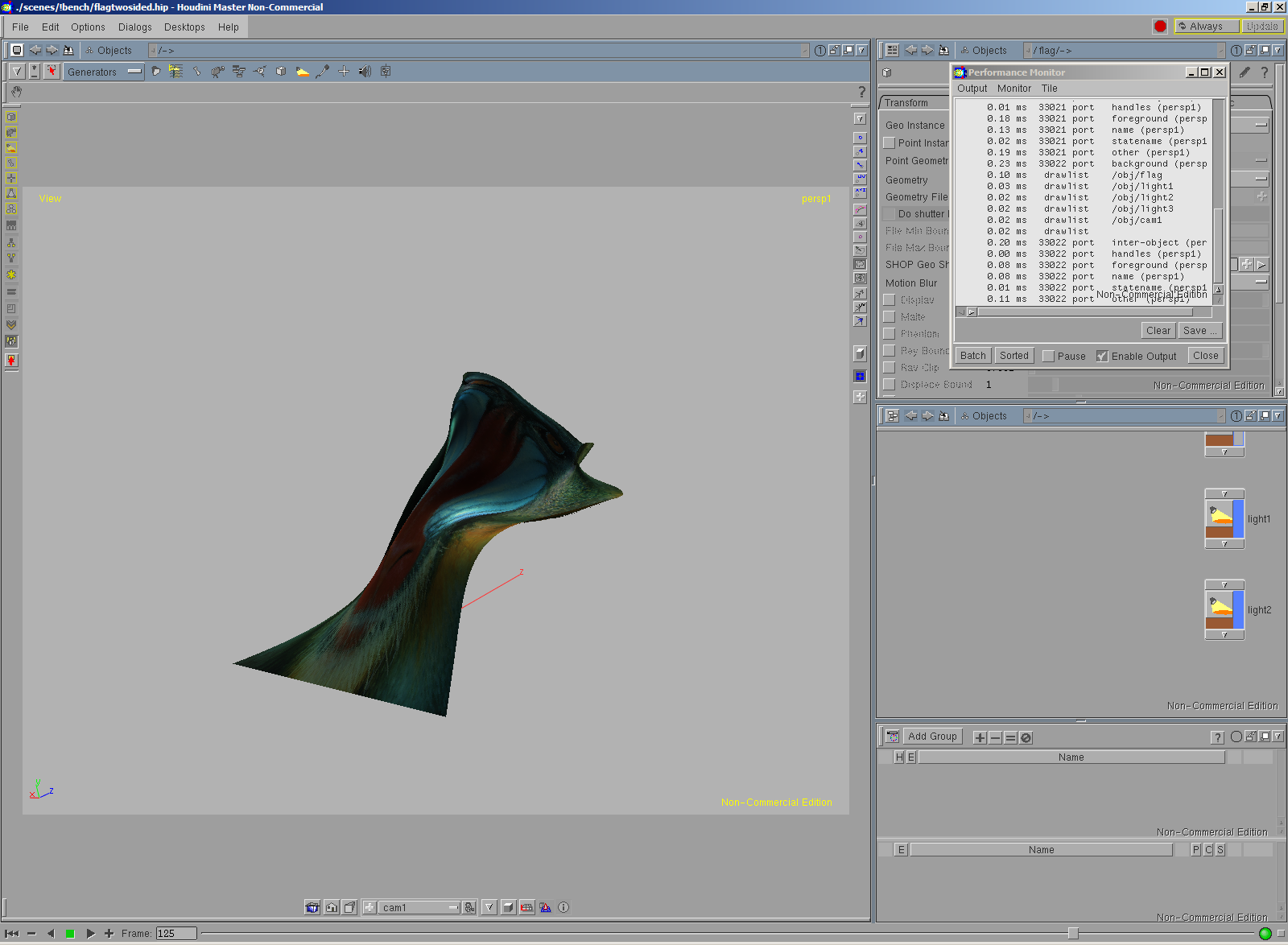This screenshot has height=945, width=1288.
Task: Toggle the Pause checkbox in Performance Monitor
Action: point(1048,356)
